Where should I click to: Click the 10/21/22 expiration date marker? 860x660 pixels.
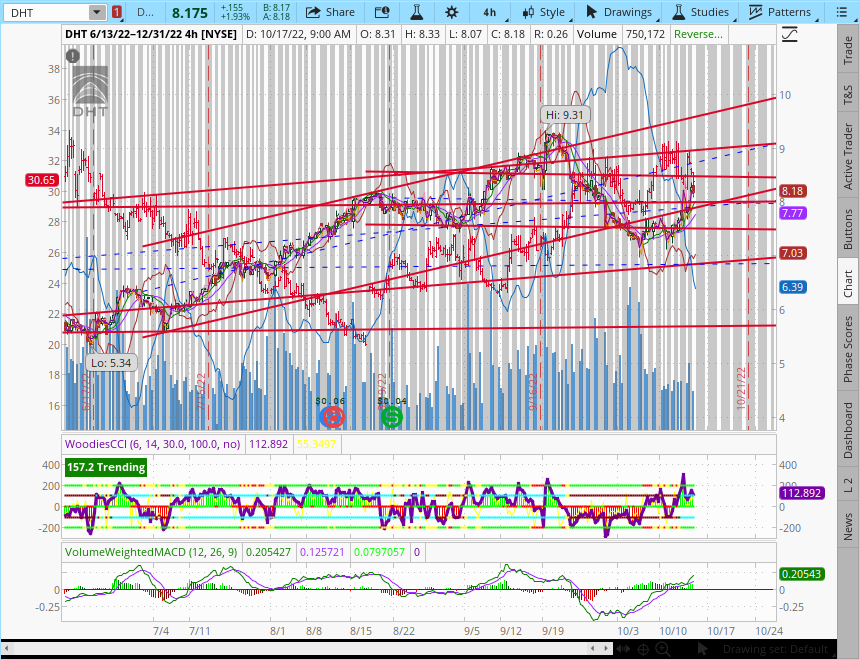point(742,388)
